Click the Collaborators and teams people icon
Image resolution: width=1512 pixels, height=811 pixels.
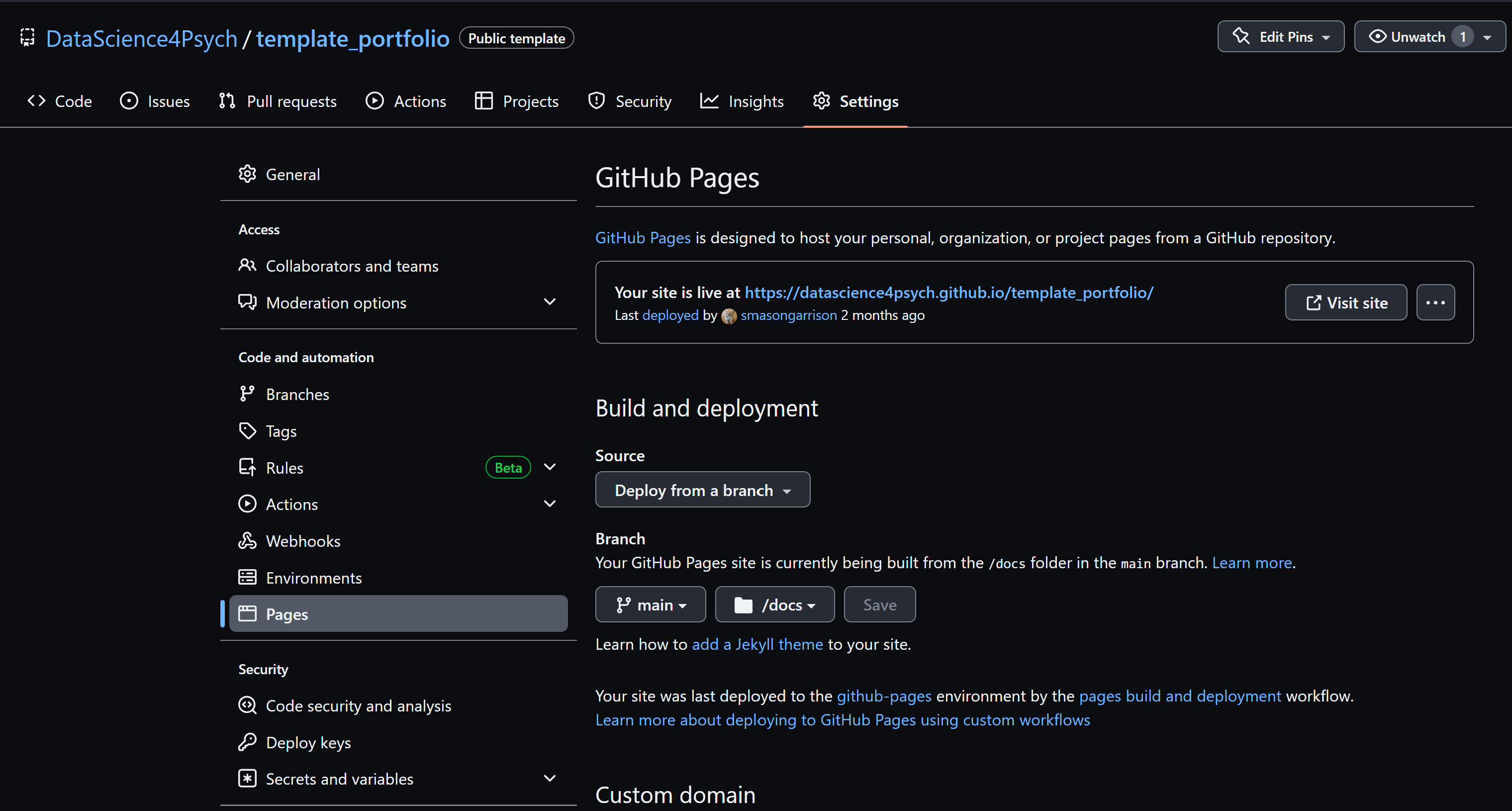click(x=247, y=266)
